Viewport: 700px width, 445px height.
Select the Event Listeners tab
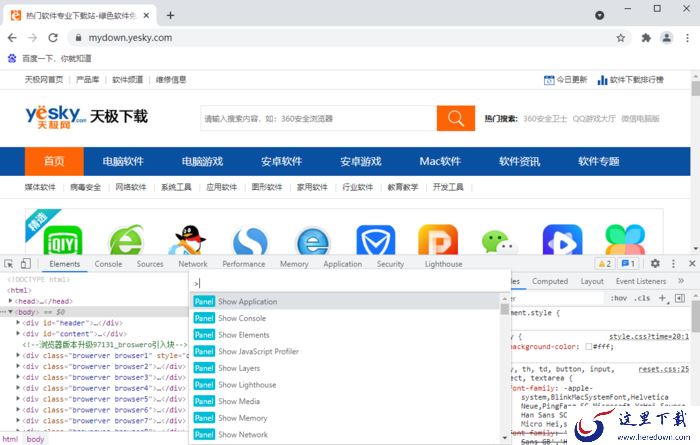point(641,281)
